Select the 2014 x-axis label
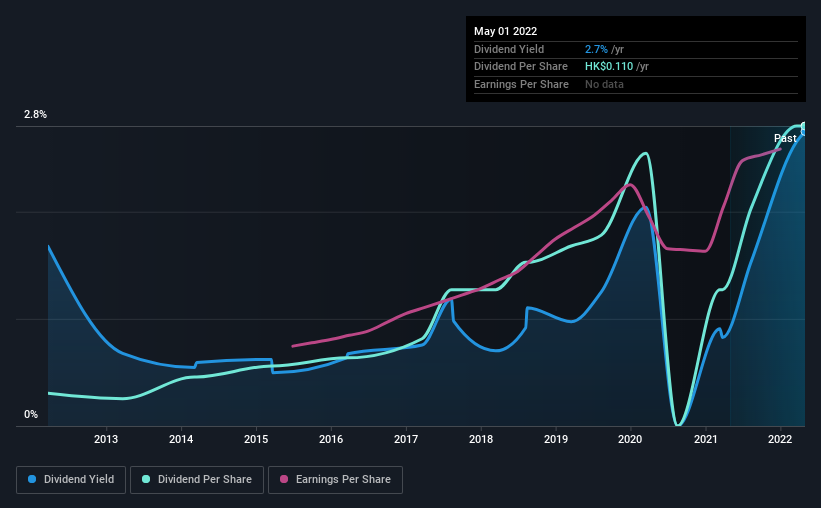 (181, 439)
